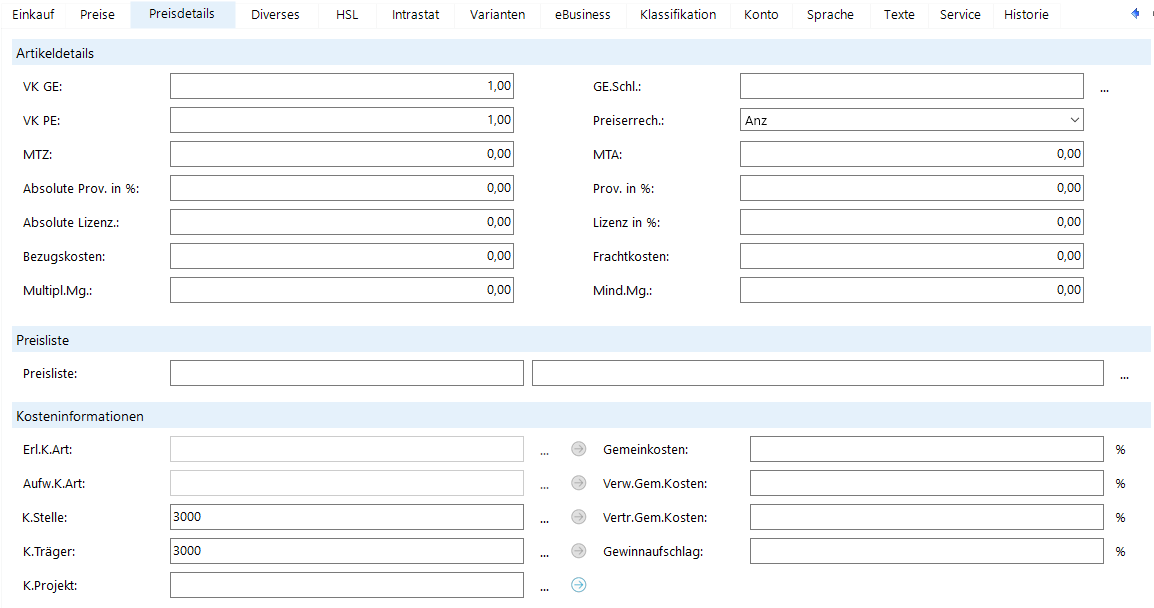1154x608 pixels.
Task: Switch to the HSL tab
Action: pyautogui.click(x=347, y=15)
